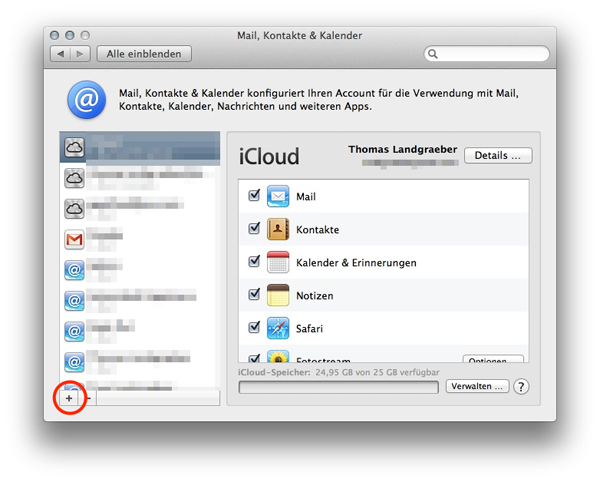Viewport: 600px width, 482px height.
Task: Click the large blue @ preference pane icon
Action: 87,99
